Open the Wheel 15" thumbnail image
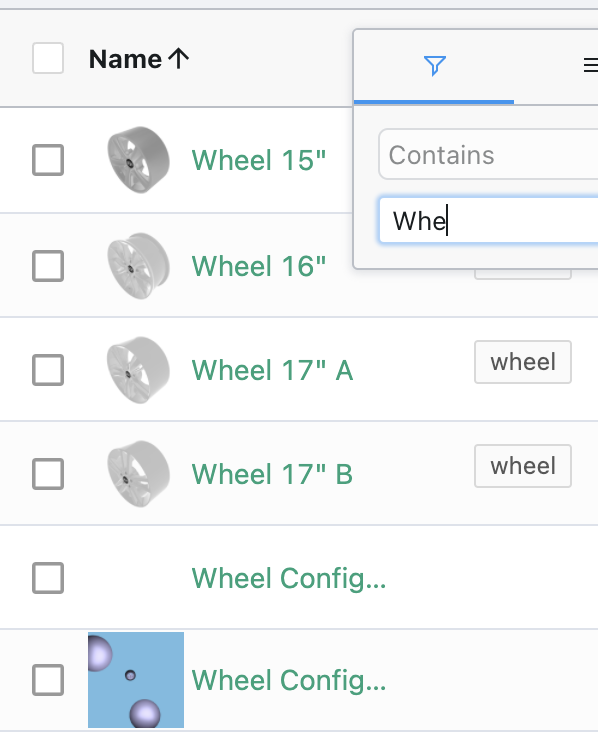The image size is (598, 742). click(138, 159)
